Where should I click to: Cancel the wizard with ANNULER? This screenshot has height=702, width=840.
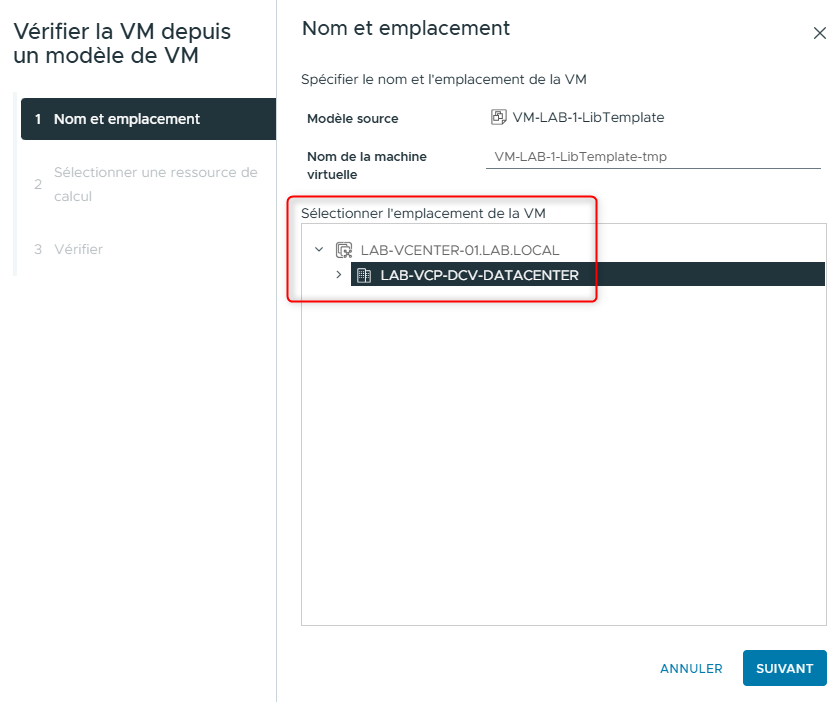pos(691,668)
